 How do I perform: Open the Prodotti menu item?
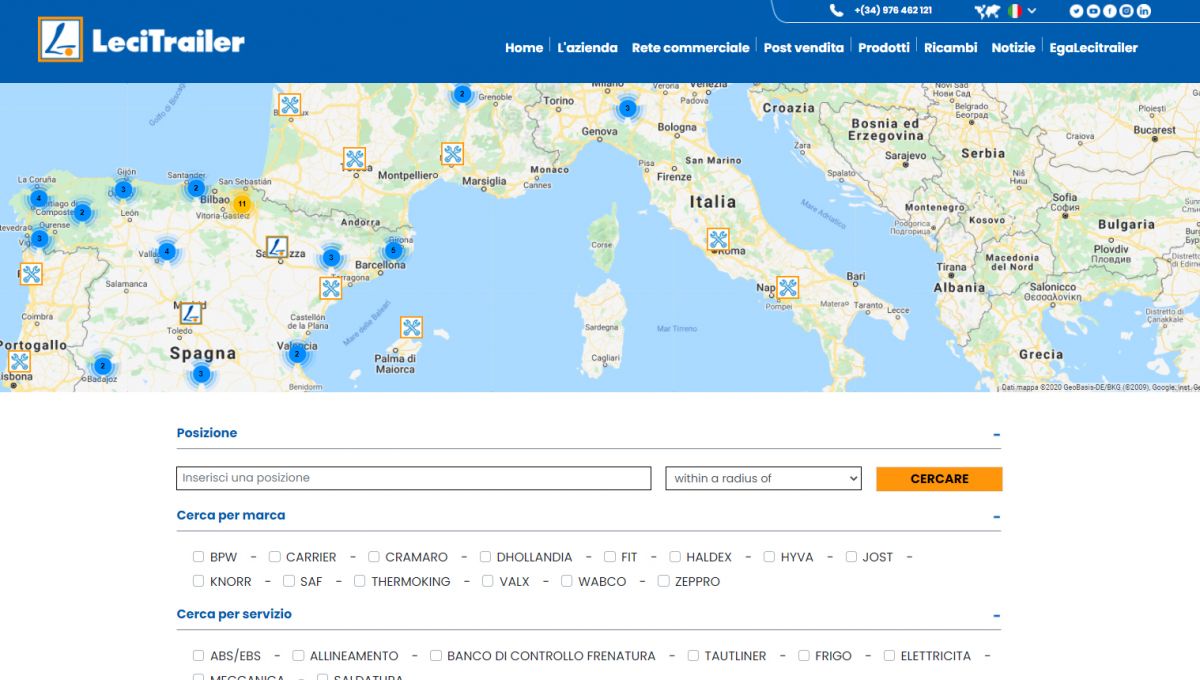click(x=884, y=47)
